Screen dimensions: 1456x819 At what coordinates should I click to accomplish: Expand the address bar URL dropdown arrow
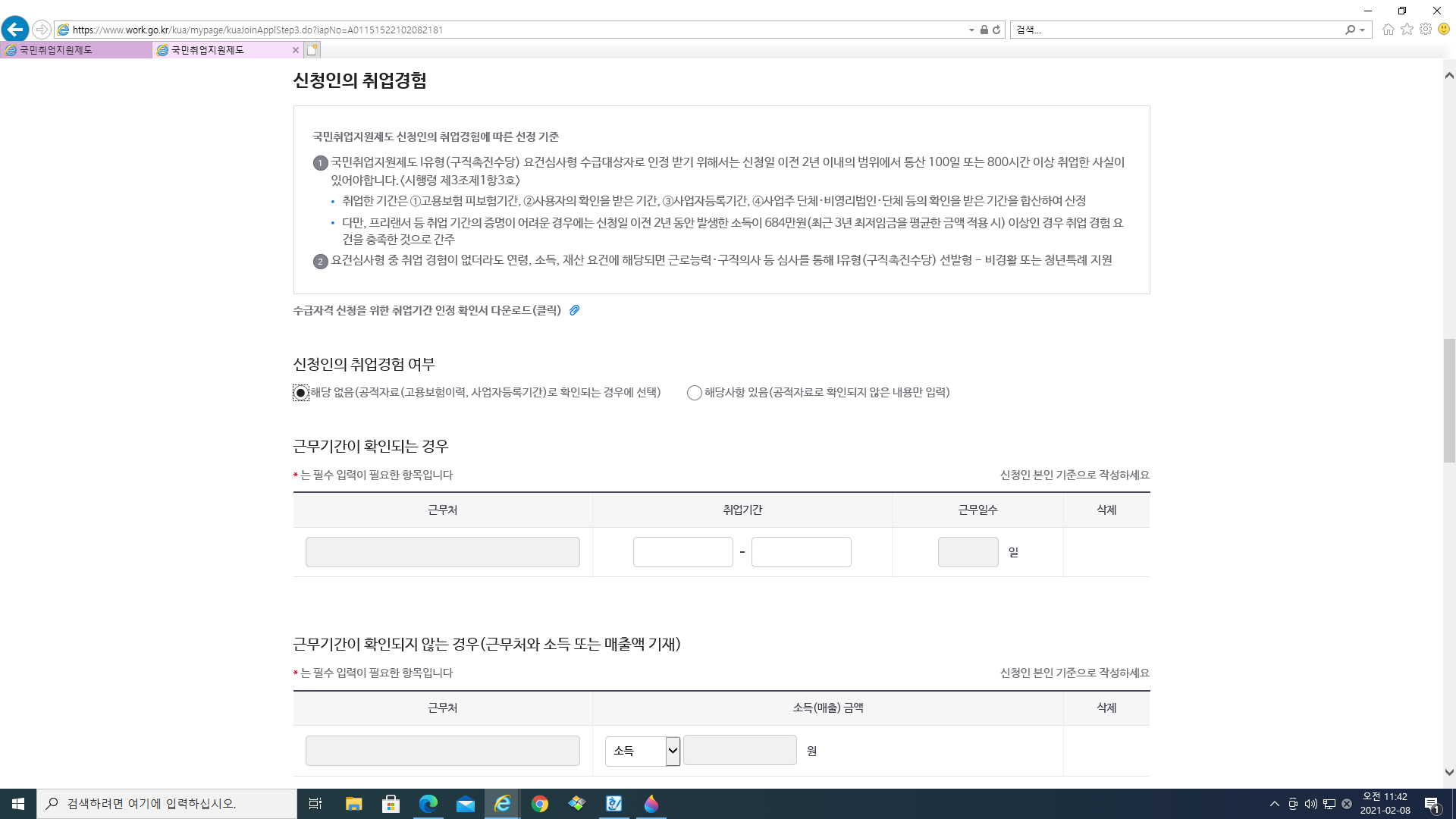(971, 30)
